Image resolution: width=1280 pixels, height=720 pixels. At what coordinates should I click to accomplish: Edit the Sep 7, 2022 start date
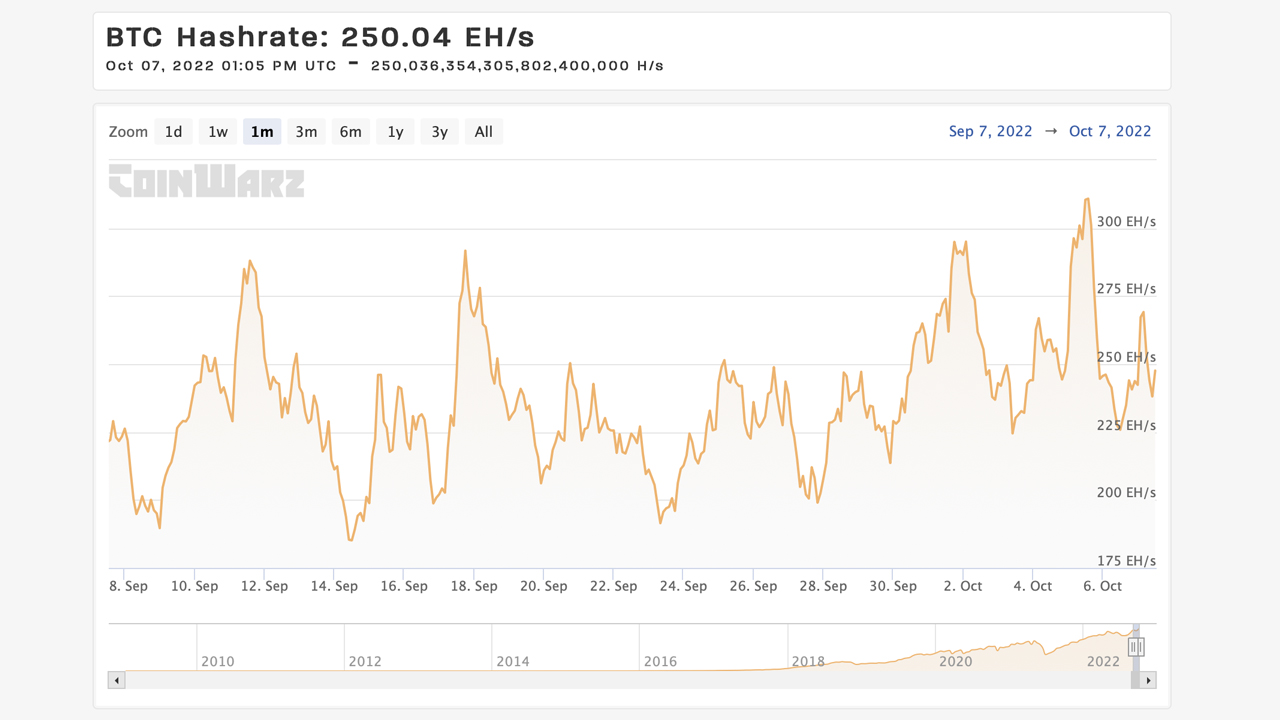(x=990, y=131)
